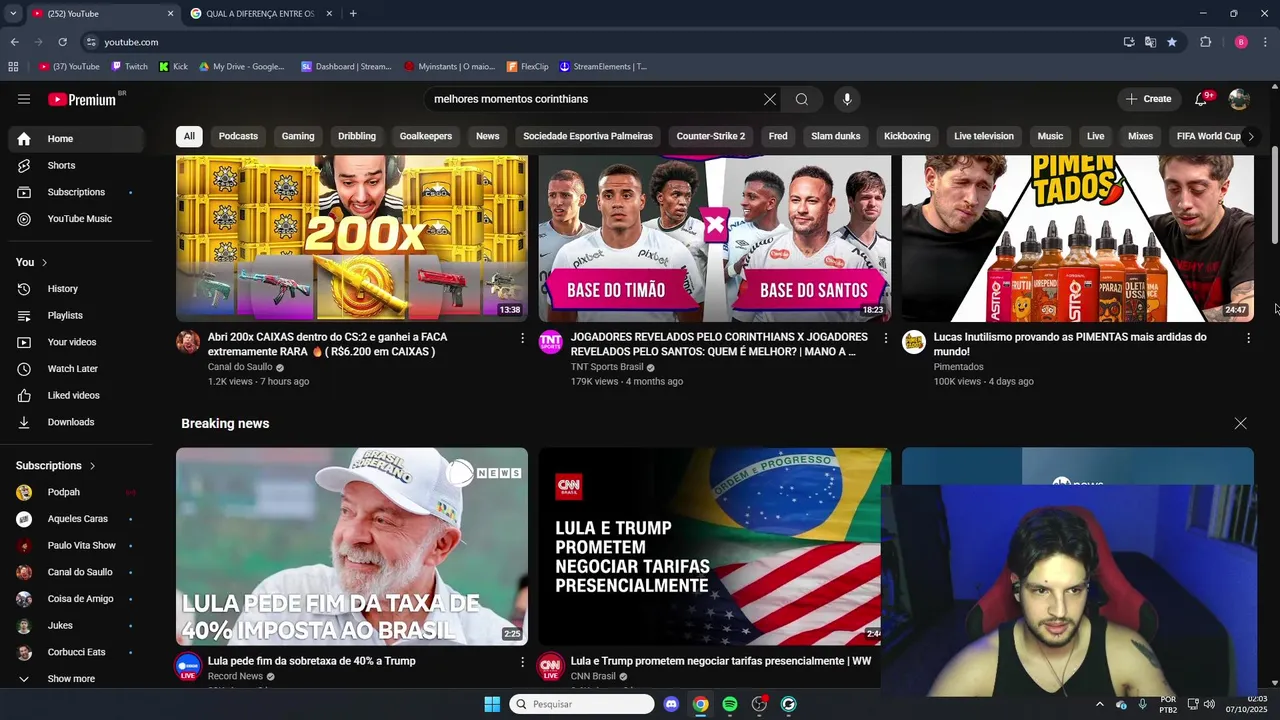Select the Live television chip
Screen dimensions: 1280x720
coord(984,136)
